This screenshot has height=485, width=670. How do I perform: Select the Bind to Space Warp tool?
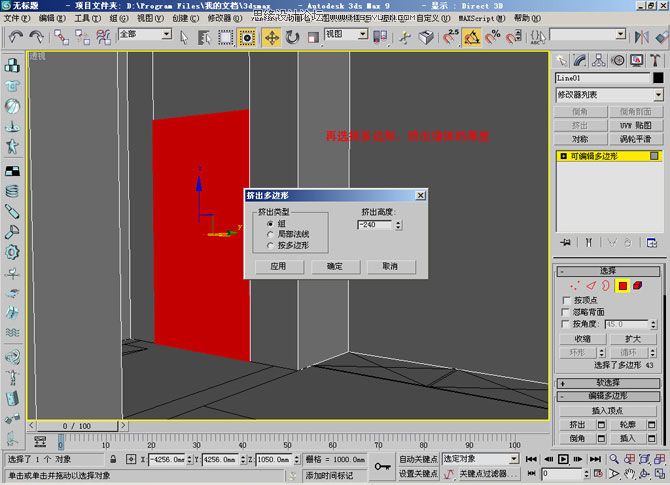[103, 37]
